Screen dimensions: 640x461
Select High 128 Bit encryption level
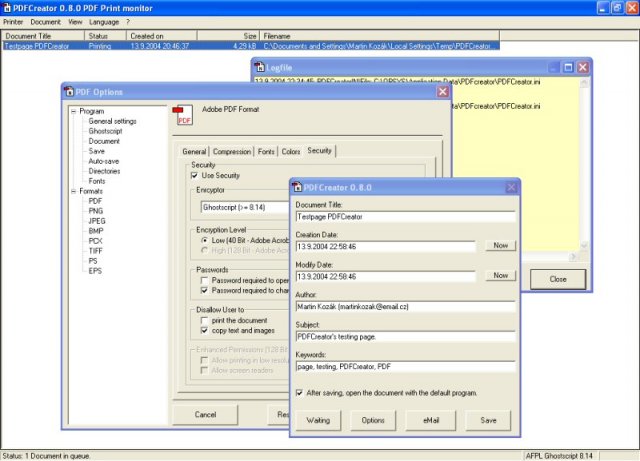(204, 250)
